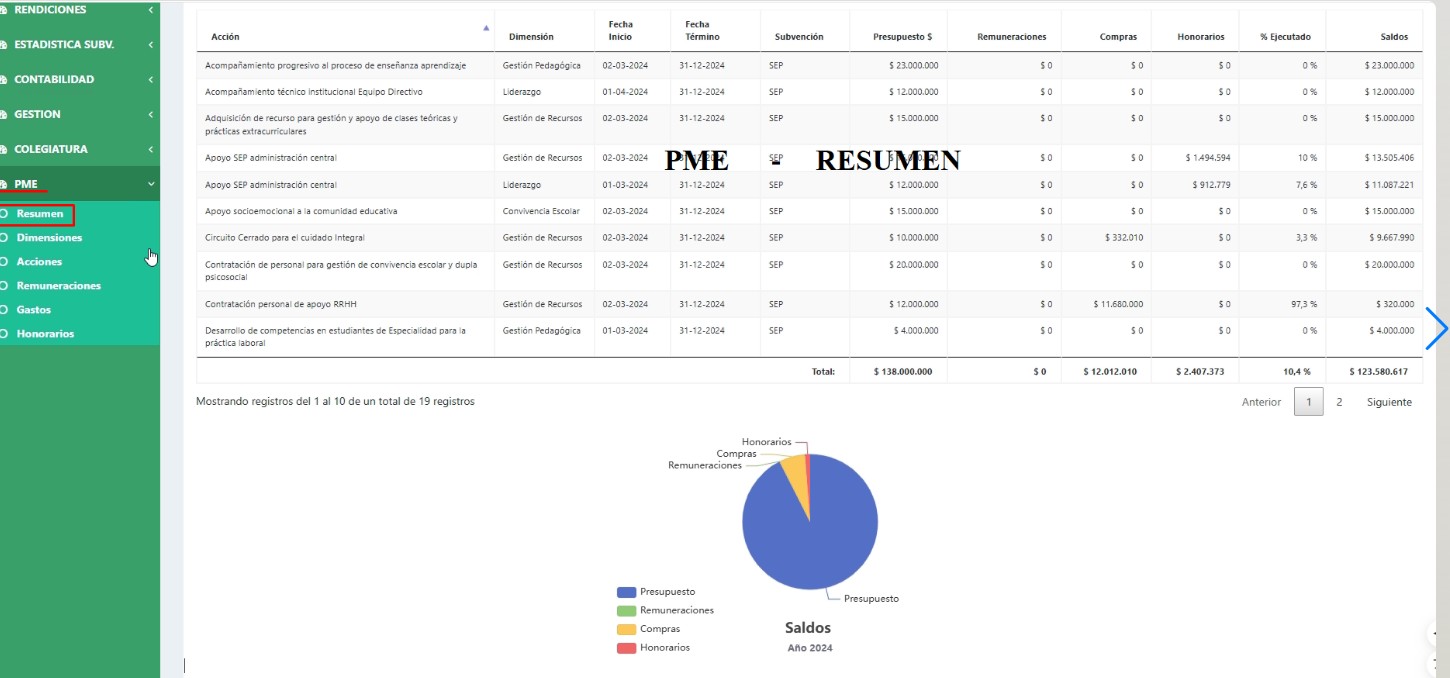The width and height of the screenshot is (1450, 678).
Task: Click the 'Saldos' chart title
Action: click(x=808, y=628)
